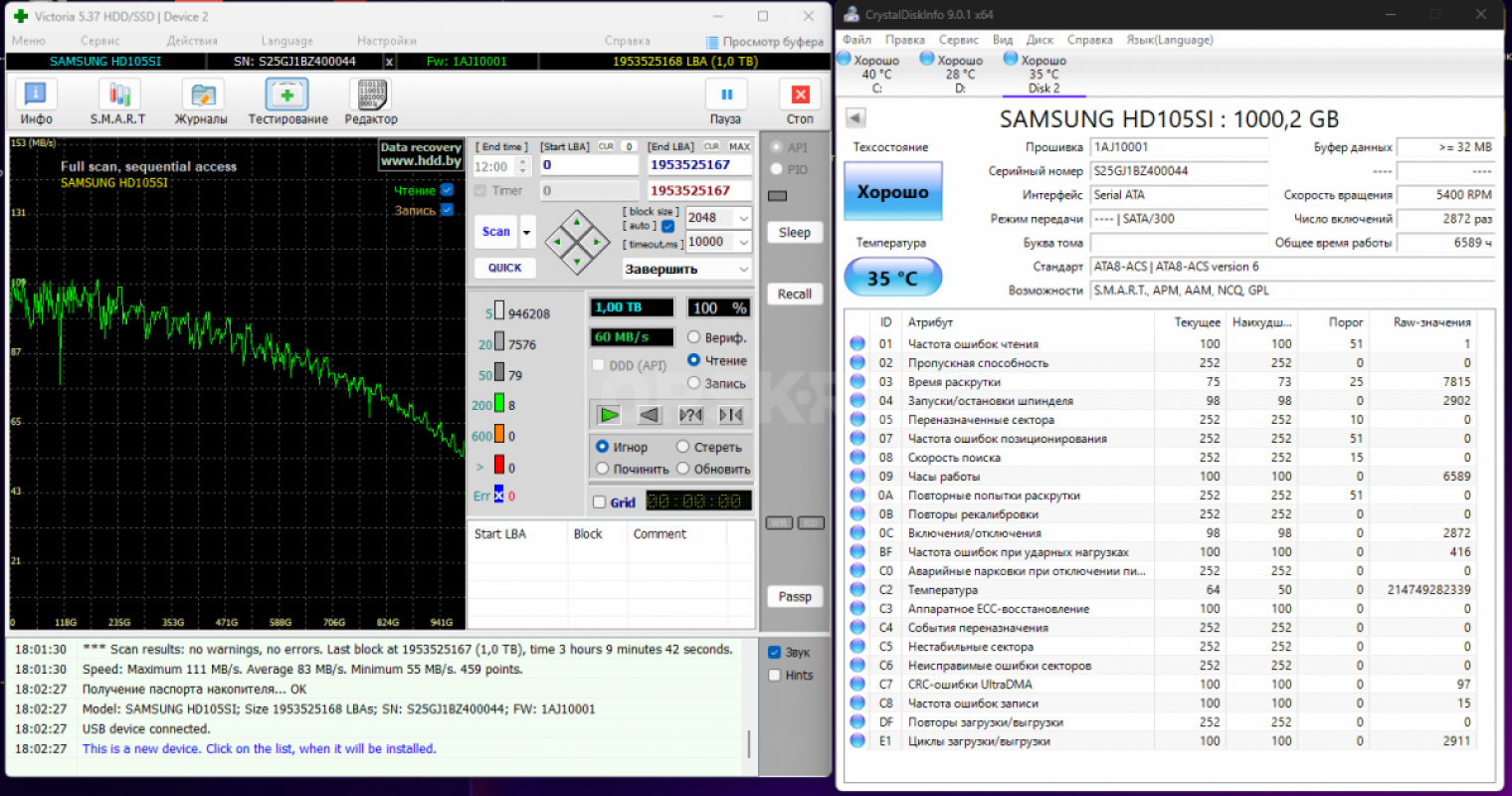The image size is (1512, 796).
Task: Open the Журналы logs icon
Action: [x=202, y=102]
